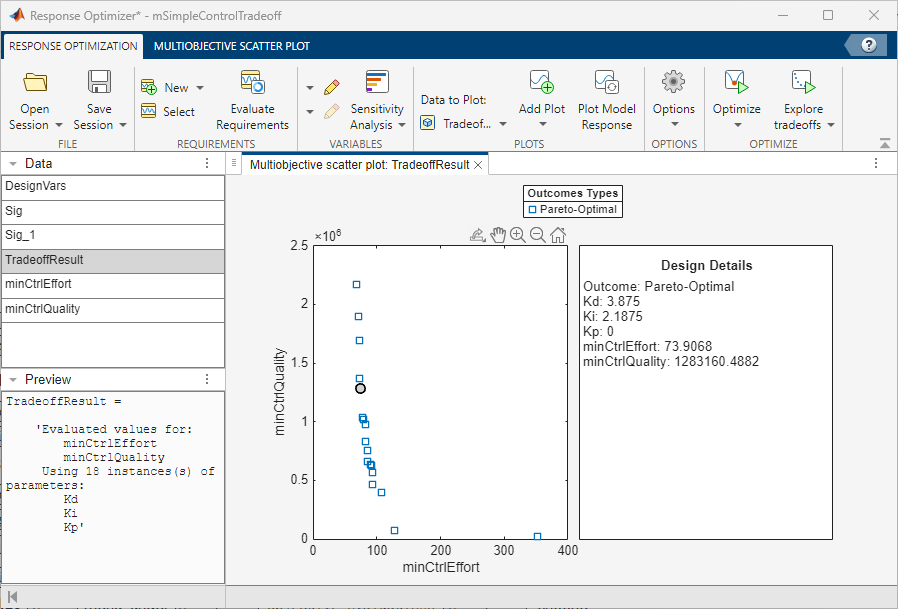Expand the New requirement dropdown arrow
The height and width of the screenshot is (609, 898).
pos(200,88)
